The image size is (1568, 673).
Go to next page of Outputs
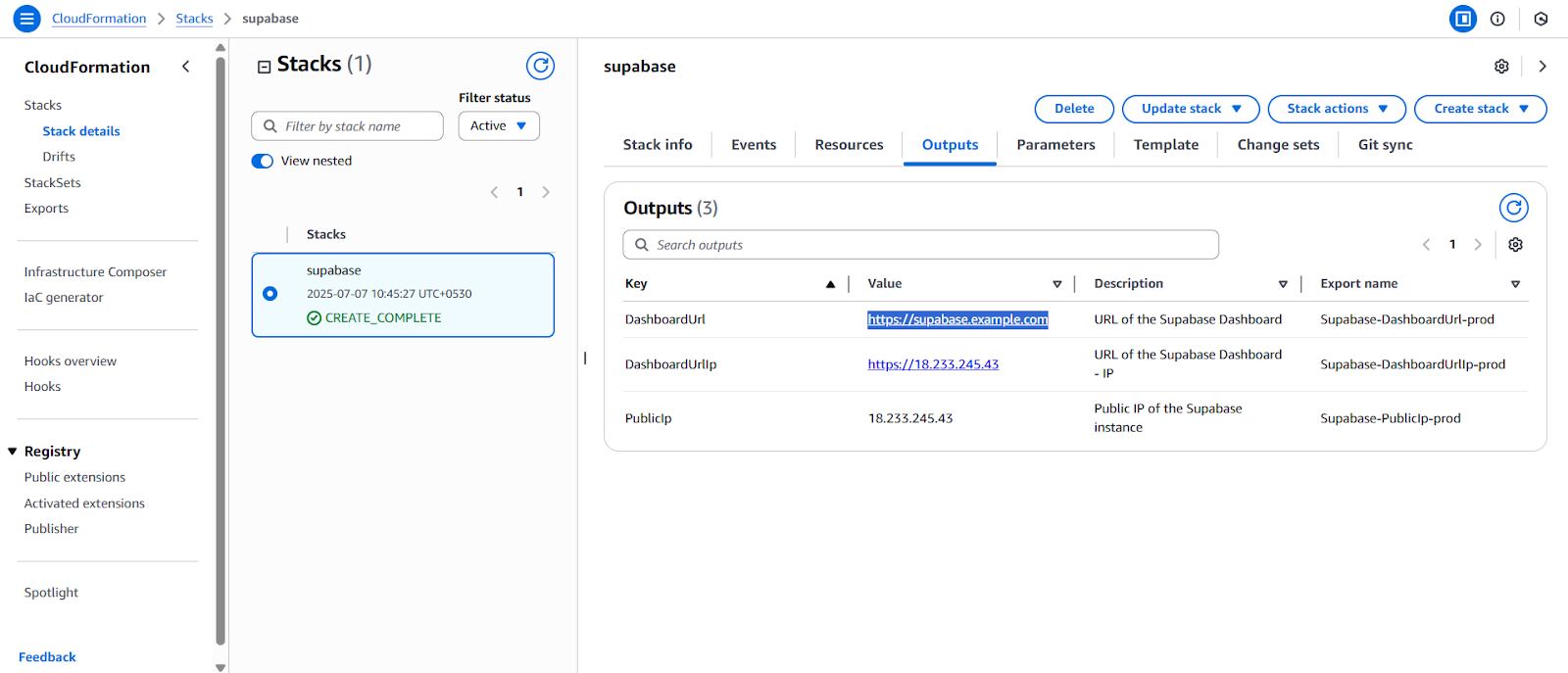point(1478,245)
